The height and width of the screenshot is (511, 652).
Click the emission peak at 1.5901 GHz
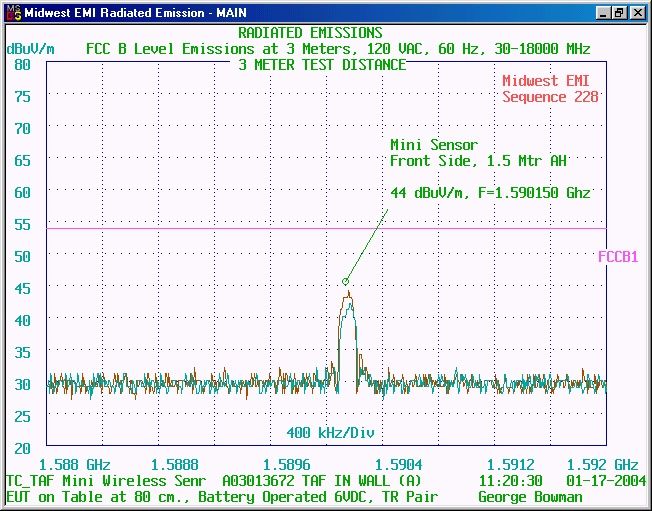(348, 295)
